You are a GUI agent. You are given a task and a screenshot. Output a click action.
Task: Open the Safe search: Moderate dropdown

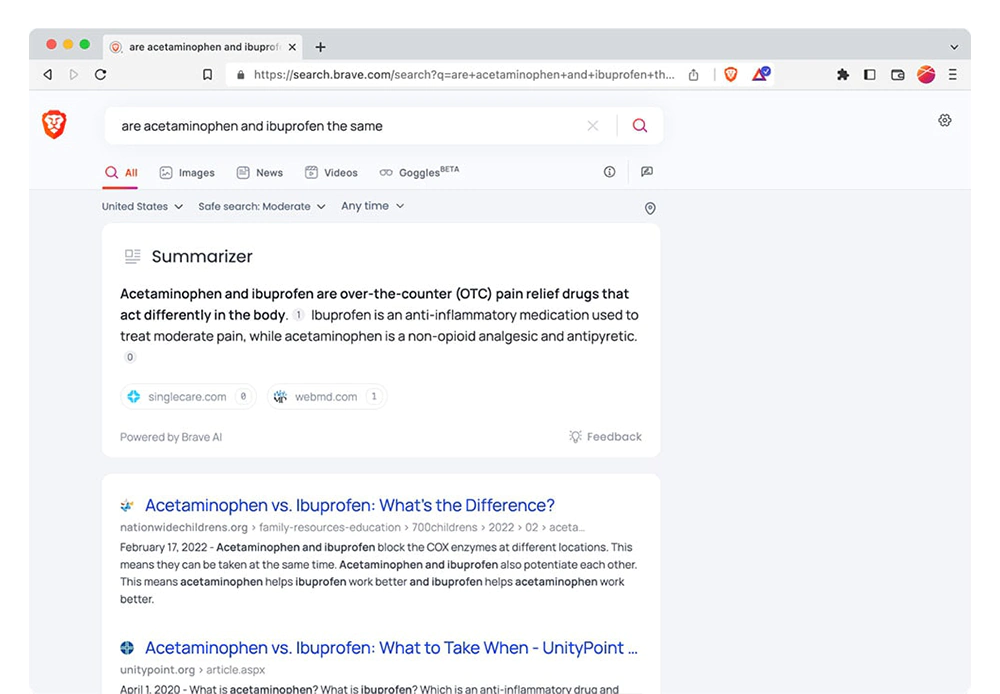click(259, 206)
